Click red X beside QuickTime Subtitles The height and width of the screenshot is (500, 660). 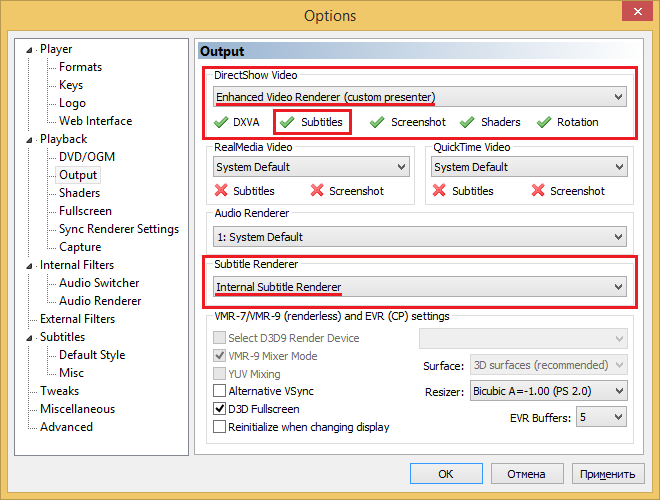439,191
